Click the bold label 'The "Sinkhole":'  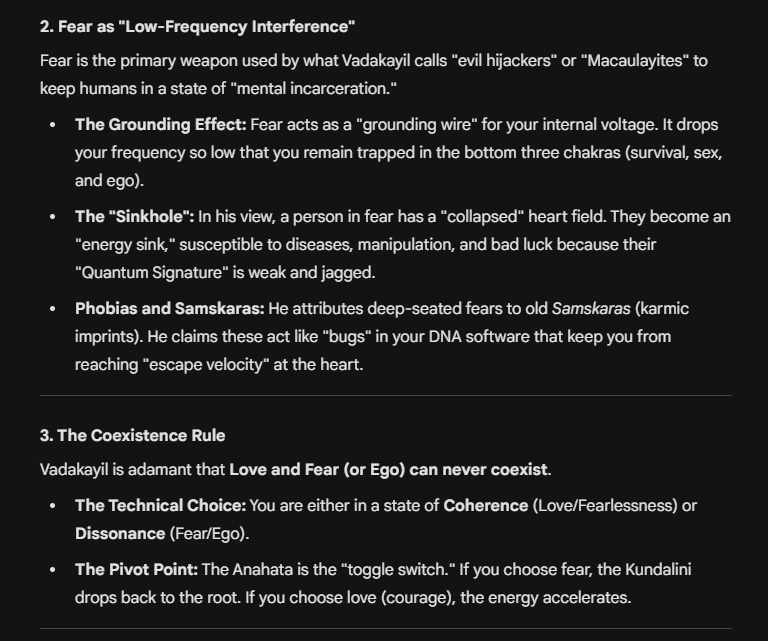tap(134, 216)
